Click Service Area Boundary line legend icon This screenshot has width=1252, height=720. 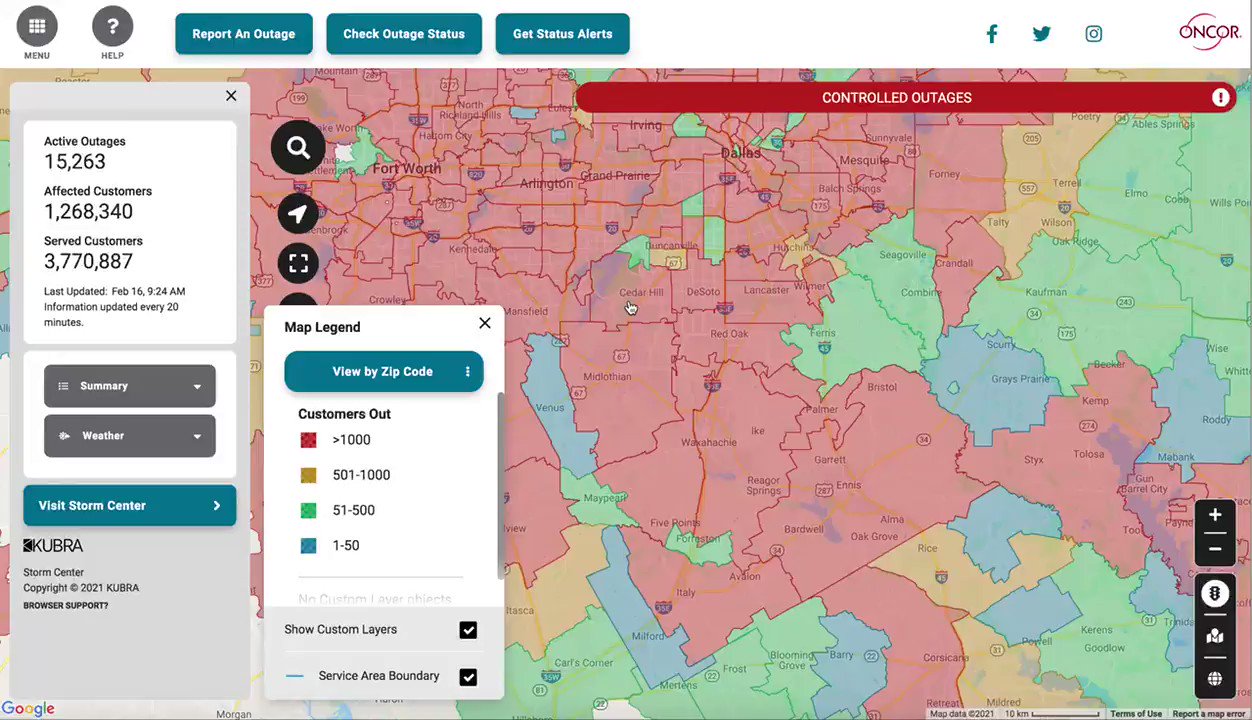pyautogui.click(x=294, y=677)
